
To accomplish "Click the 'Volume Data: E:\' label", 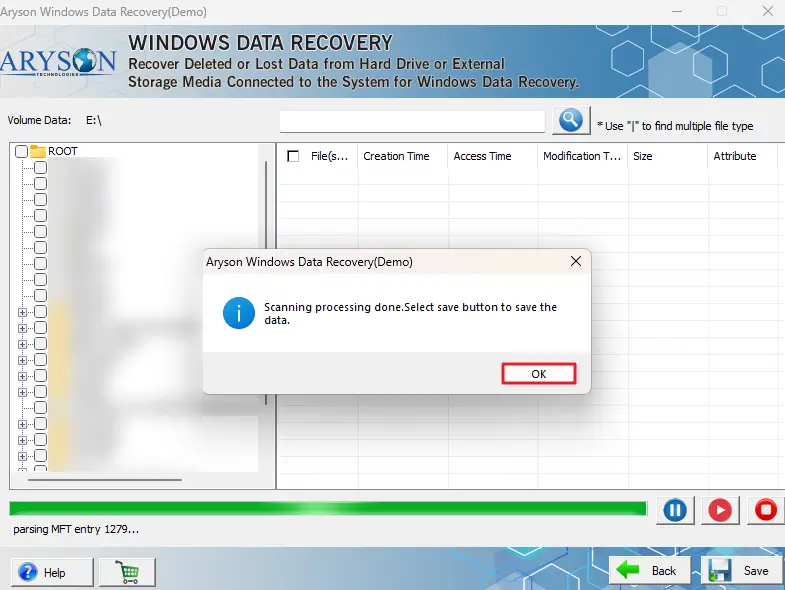I will (x=55, y=120).
